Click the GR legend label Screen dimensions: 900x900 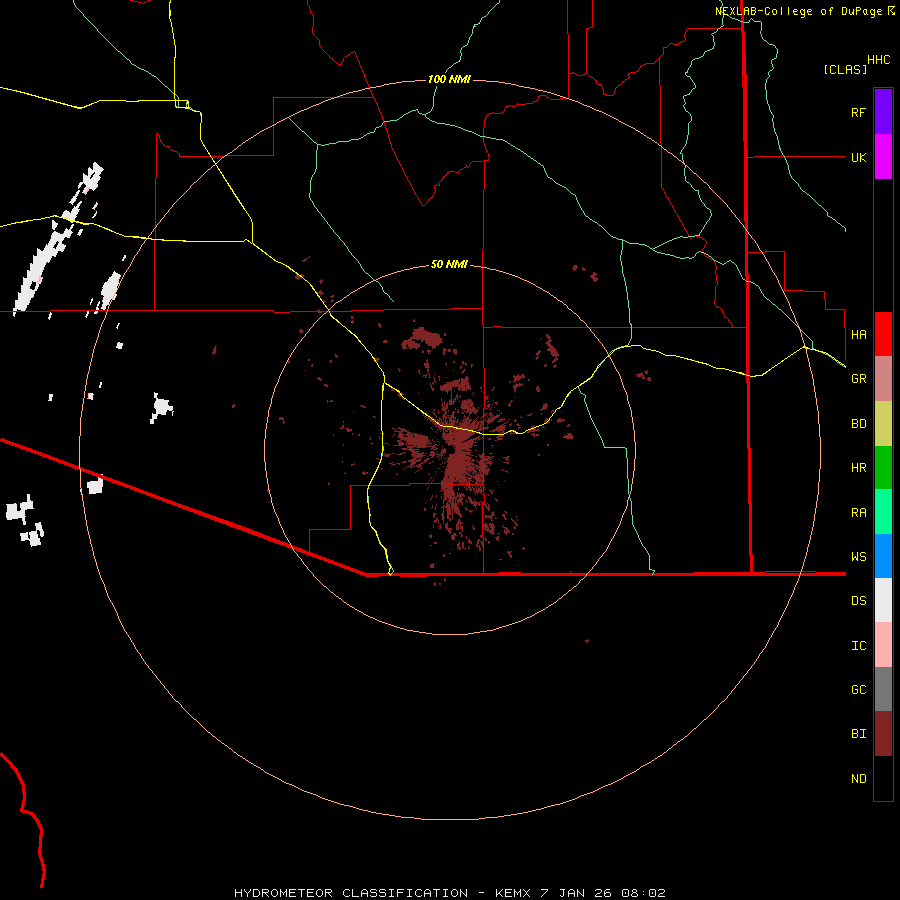point(858,379)
